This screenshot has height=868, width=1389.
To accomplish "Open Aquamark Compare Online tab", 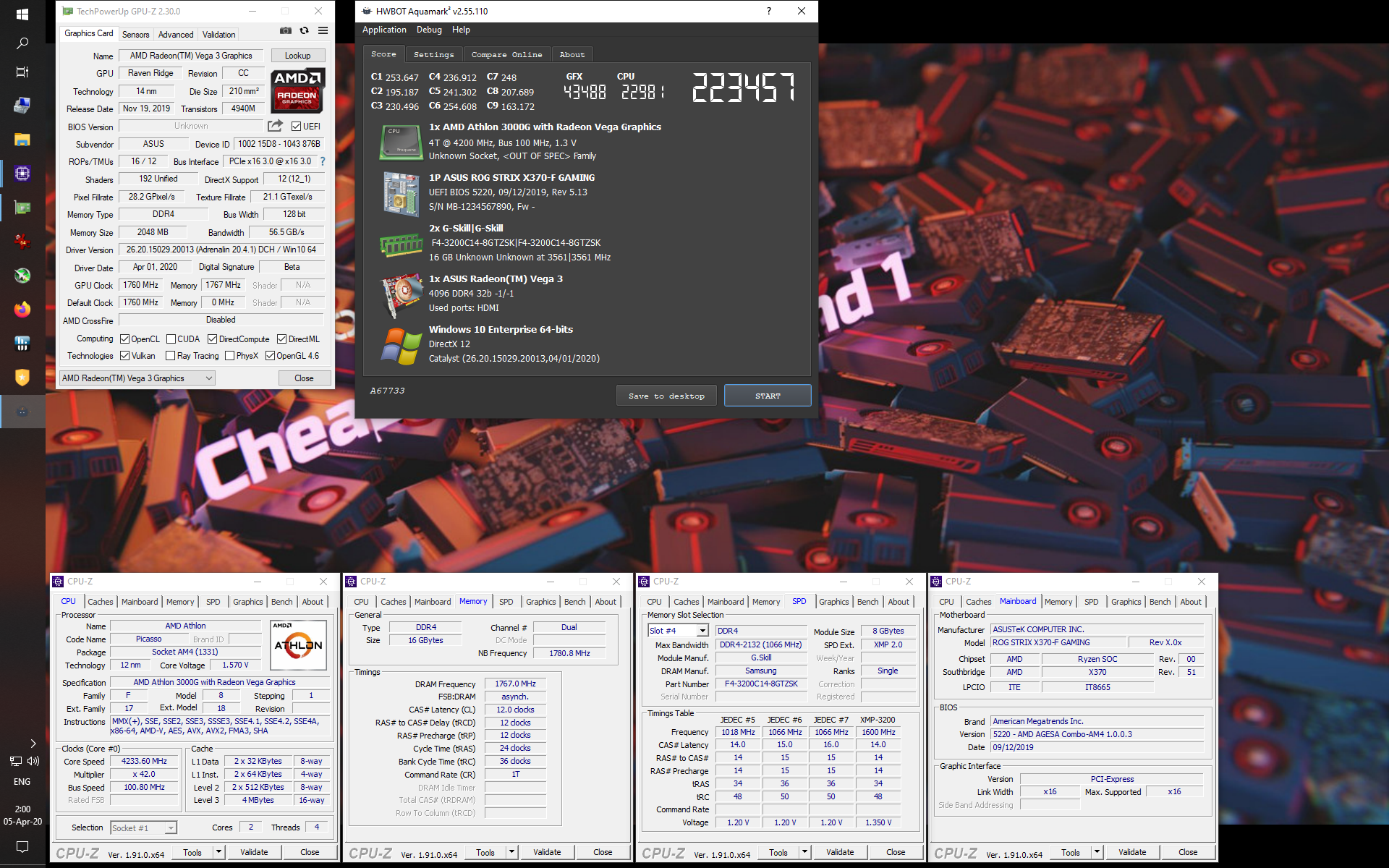I will (506, 55).
